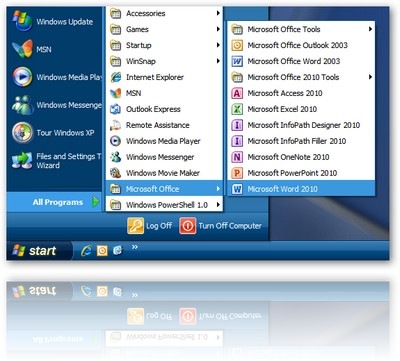The height and width of the screenshot is (361, 400).
Task: Click the Microsoft Office Word 2003 label
Action: tap(294, 61)
